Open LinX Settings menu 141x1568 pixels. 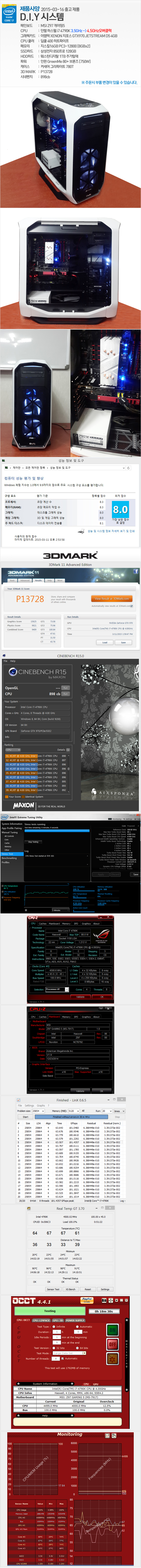click(29, 1105)
